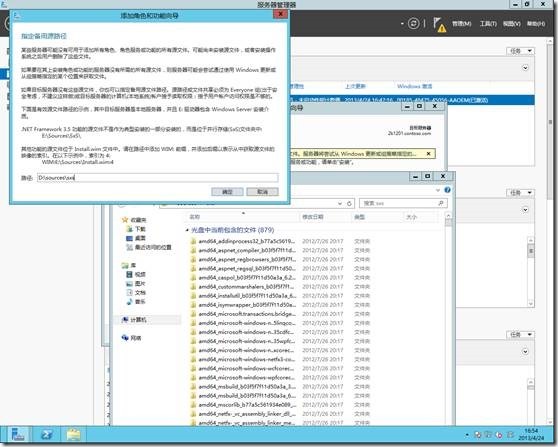The image size is (558, 447).
Task: Sort by 名称 column in Explorer
Action: [195, 217]
